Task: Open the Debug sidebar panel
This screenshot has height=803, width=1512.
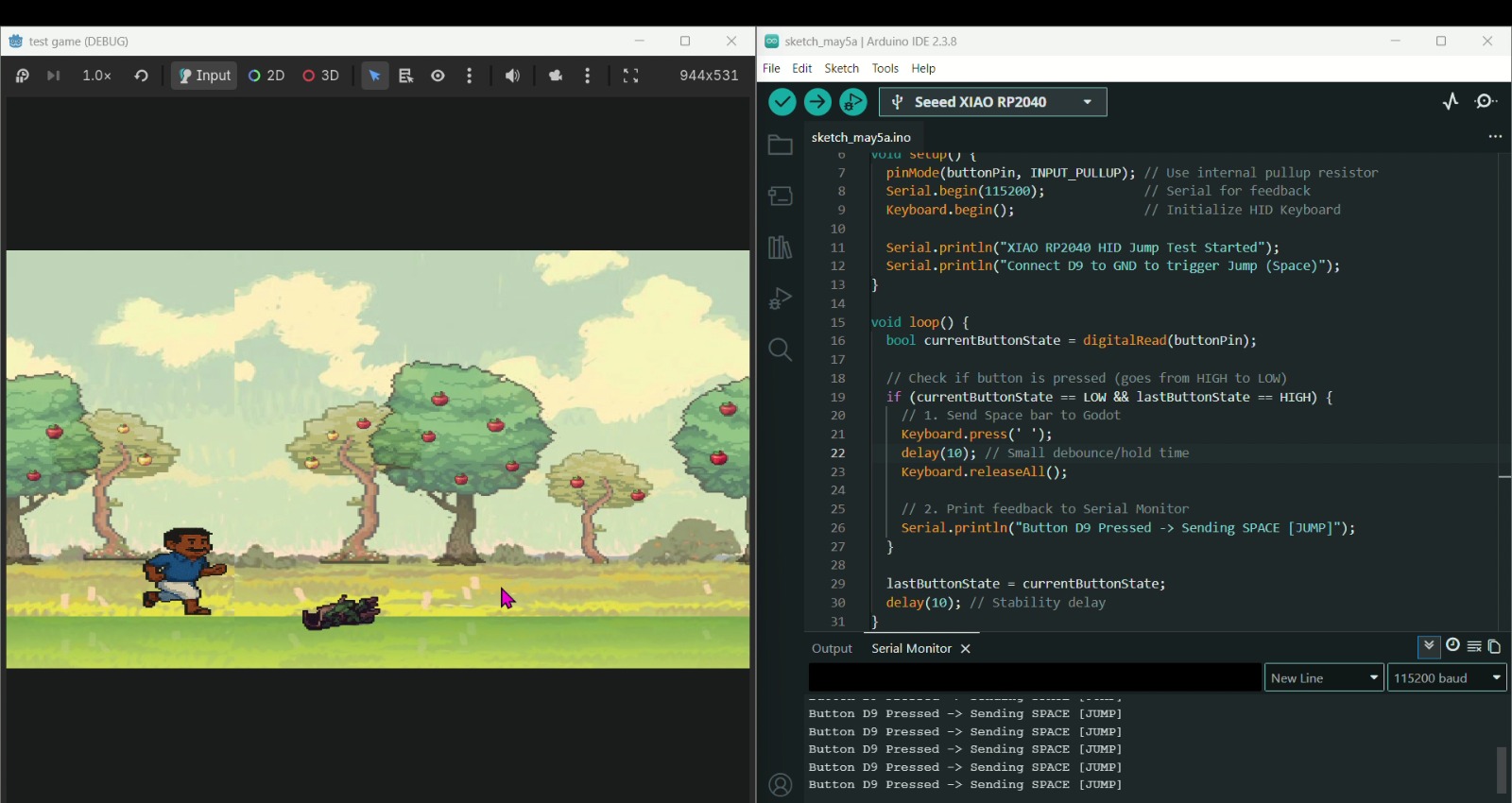Action: (780, 299)
